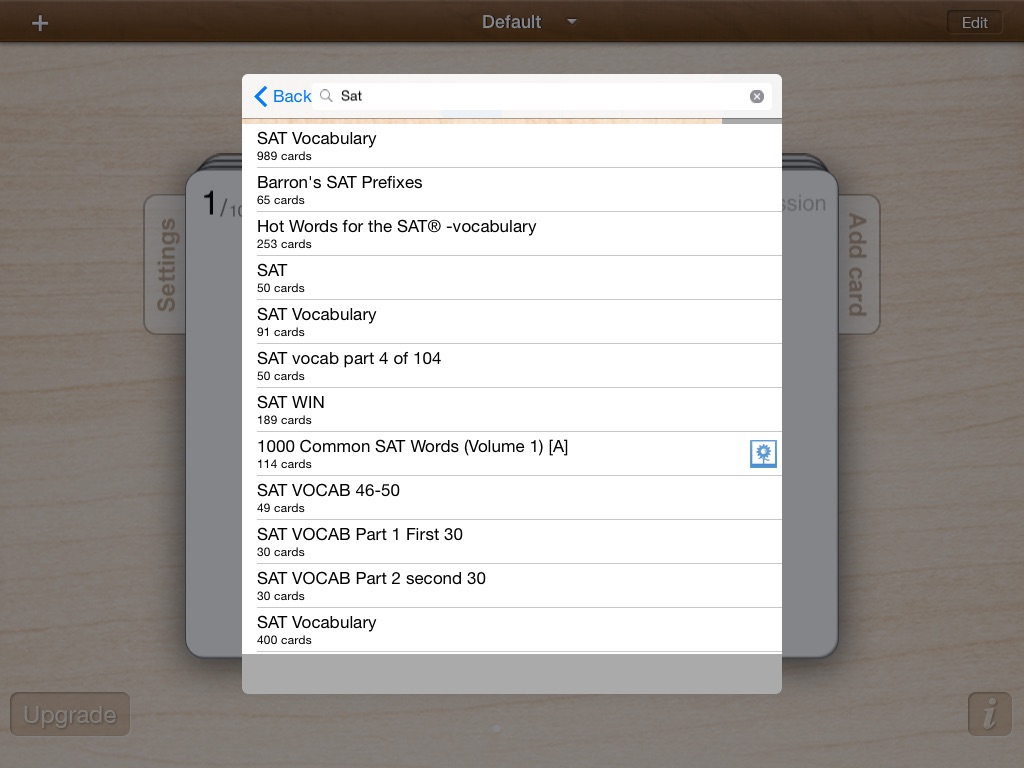
Task: Open the Default deck dropdown arrow
Action: tap(572, 22)
